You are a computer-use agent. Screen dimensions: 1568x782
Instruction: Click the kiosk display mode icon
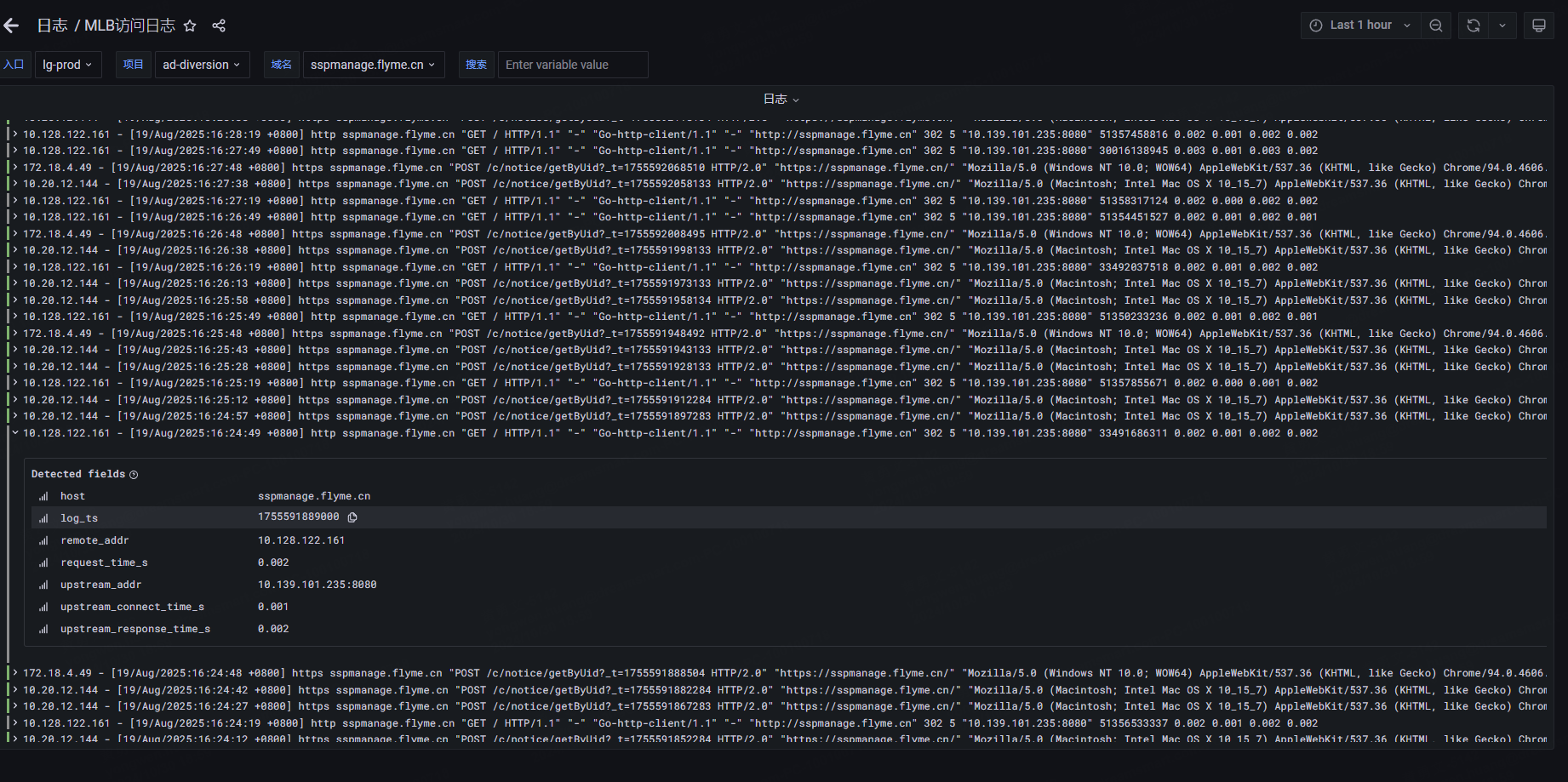[1539, 26]
